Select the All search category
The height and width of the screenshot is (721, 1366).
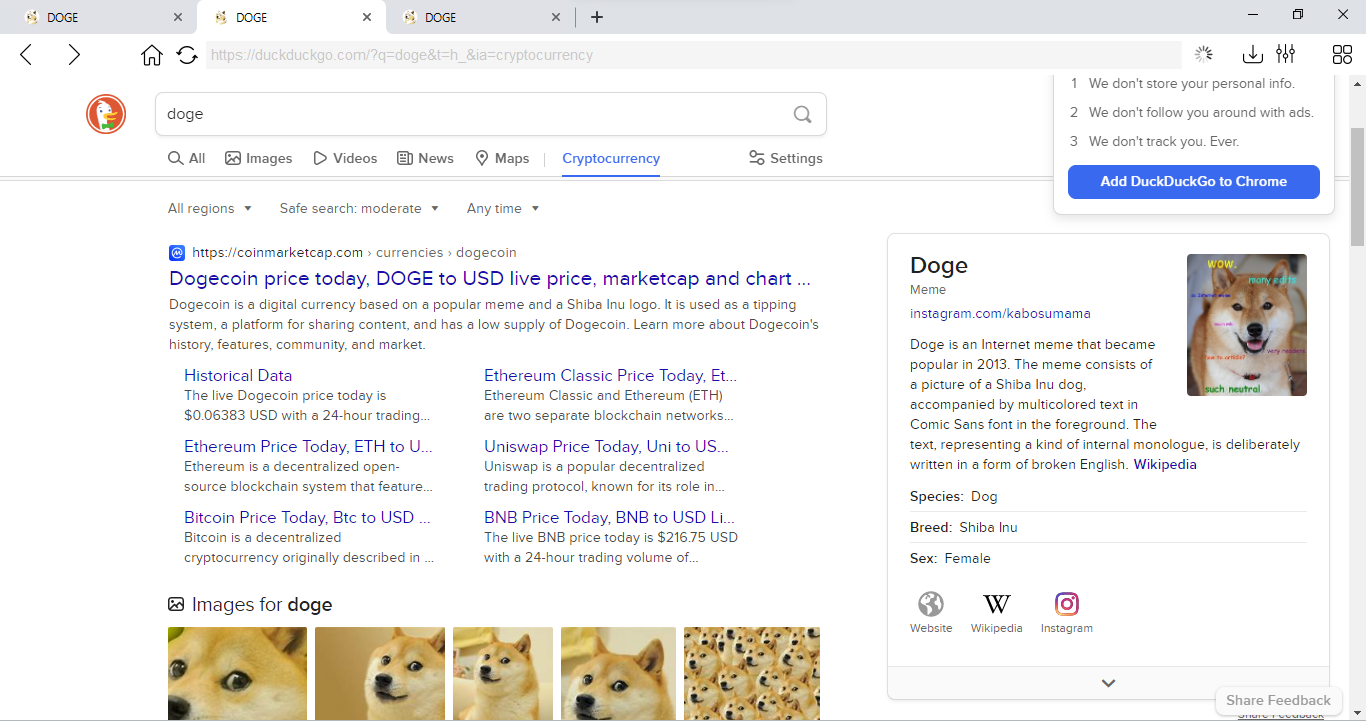187,158
